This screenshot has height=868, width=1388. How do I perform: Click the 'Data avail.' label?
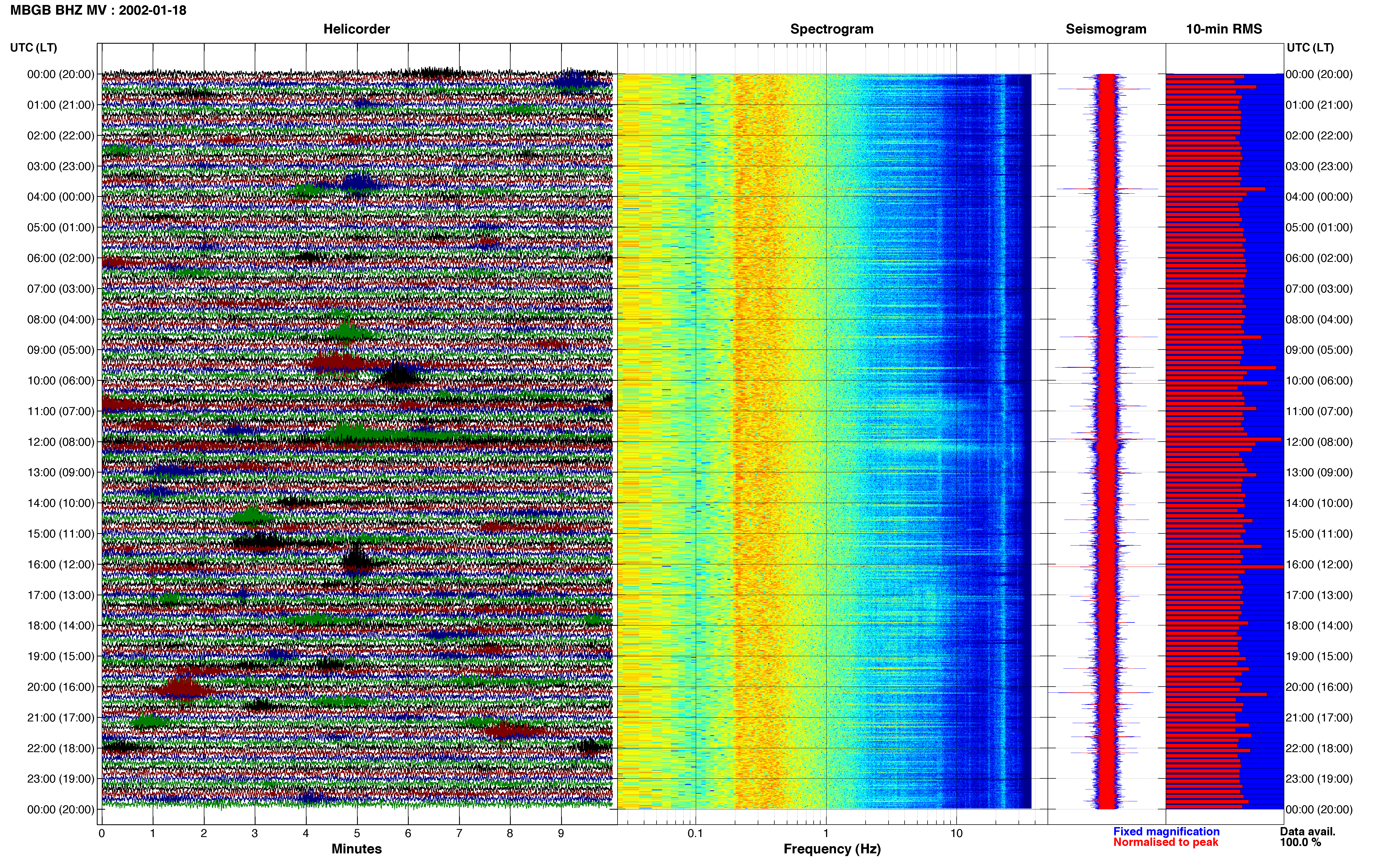click(x=1308, y=831)
